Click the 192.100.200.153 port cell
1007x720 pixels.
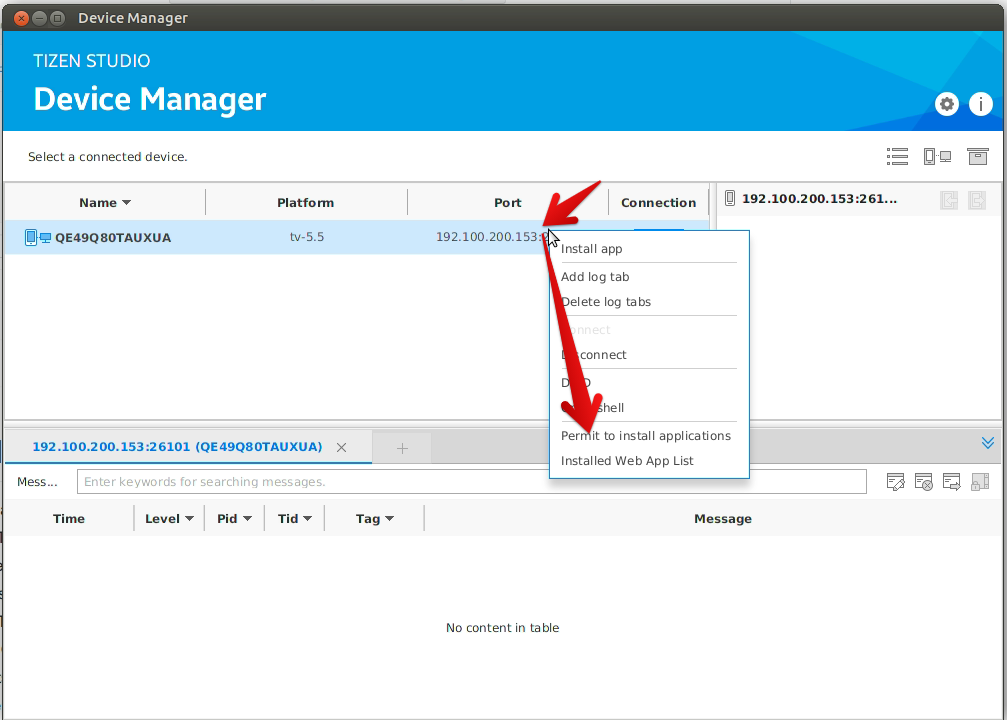[x=491, y=237]
